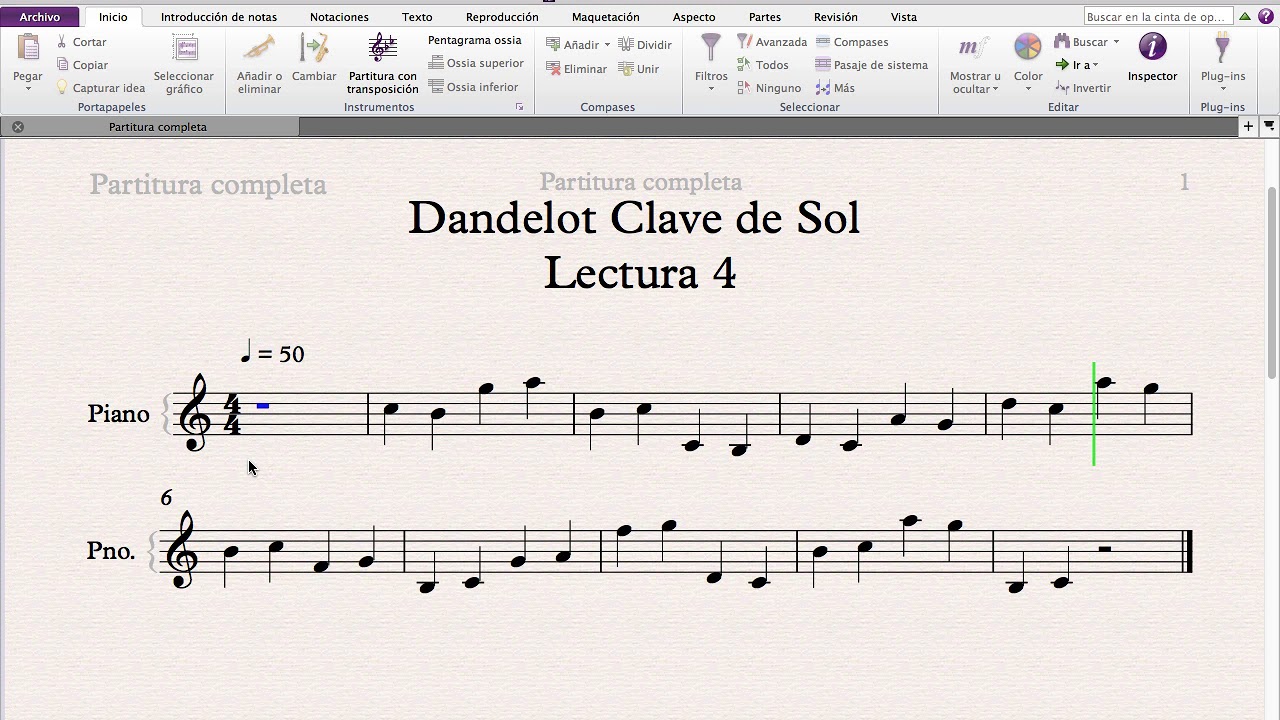Click the Más select button

tap(835, 88)
